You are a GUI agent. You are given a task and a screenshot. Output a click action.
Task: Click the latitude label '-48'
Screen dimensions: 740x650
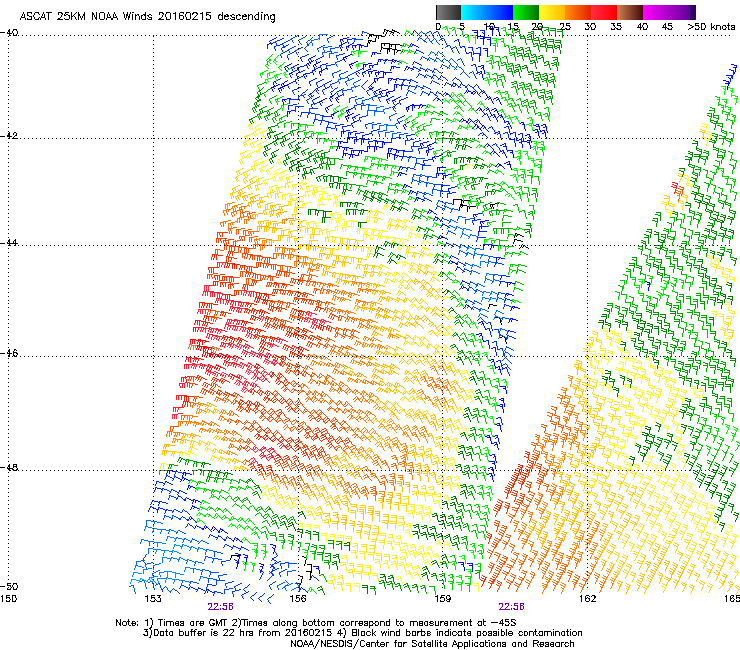(x=9, y=467)
